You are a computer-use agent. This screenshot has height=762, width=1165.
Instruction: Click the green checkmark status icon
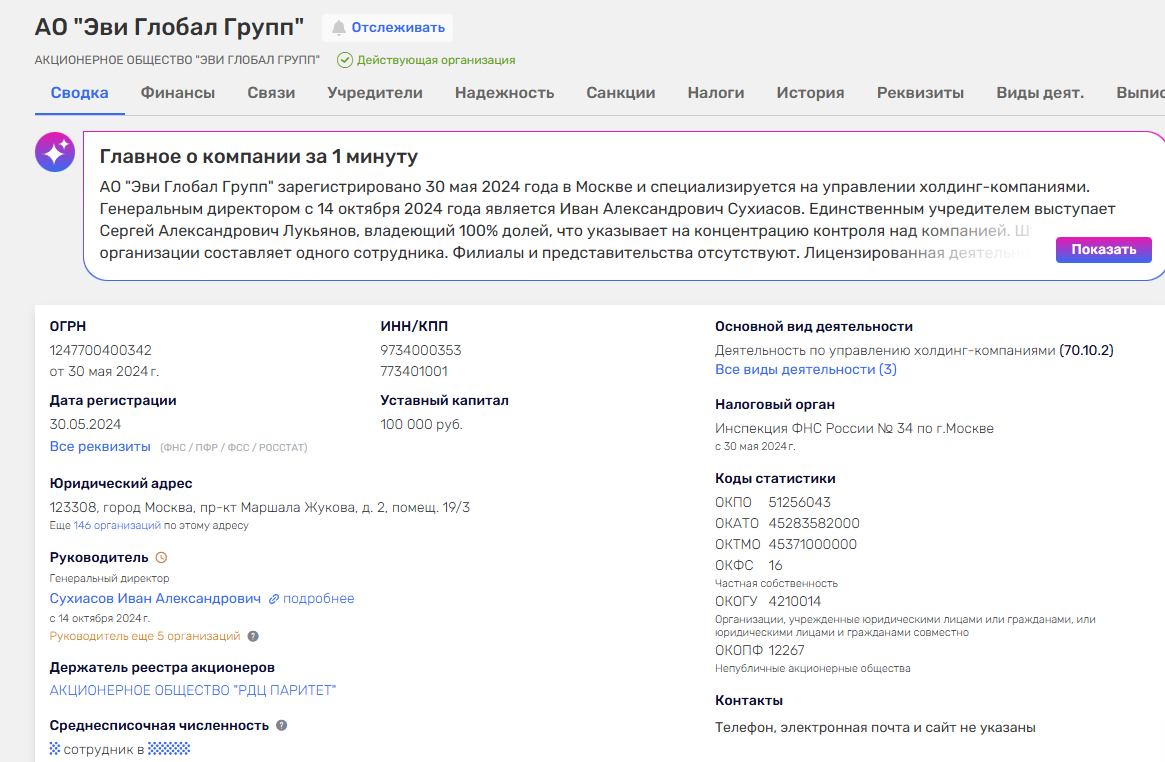(345, 60)
